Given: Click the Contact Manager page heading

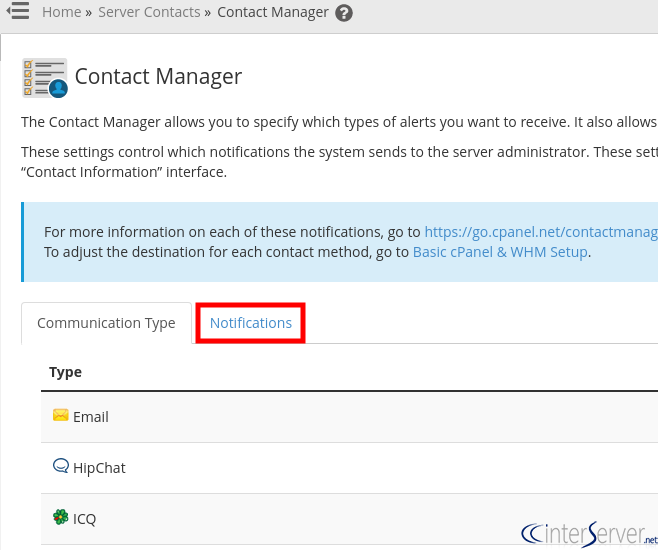Looking at the screenshot, I should (158, 77).
